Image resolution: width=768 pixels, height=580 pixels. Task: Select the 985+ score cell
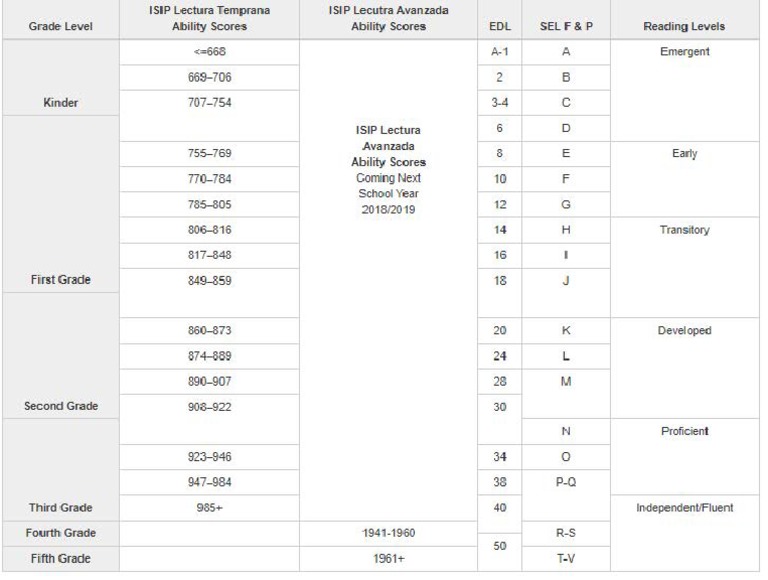point(209,508)
